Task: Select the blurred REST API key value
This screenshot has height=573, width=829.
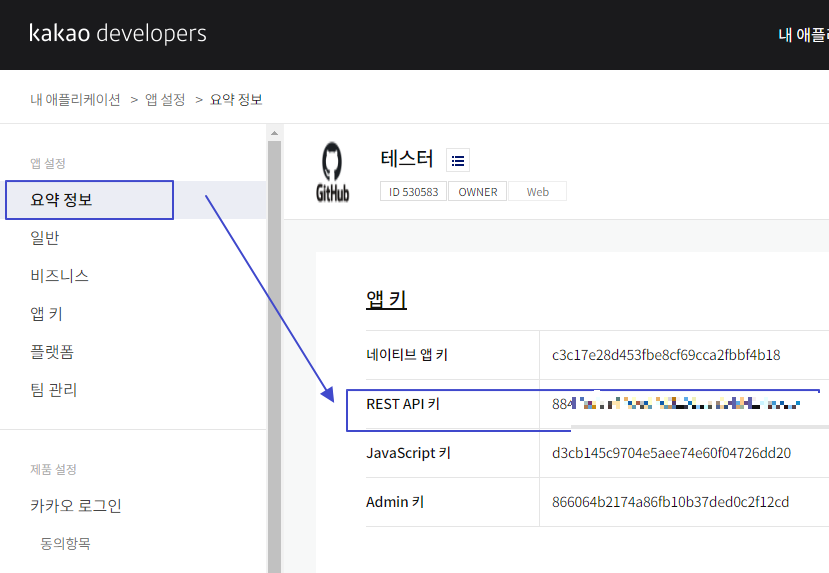Action: pyautogui.click(x=676, y=404)
